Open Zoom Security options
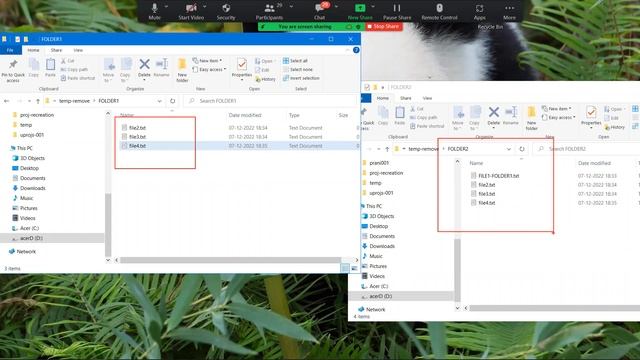The width and height of the screenshot is (640, 360). tap(226, 11)
